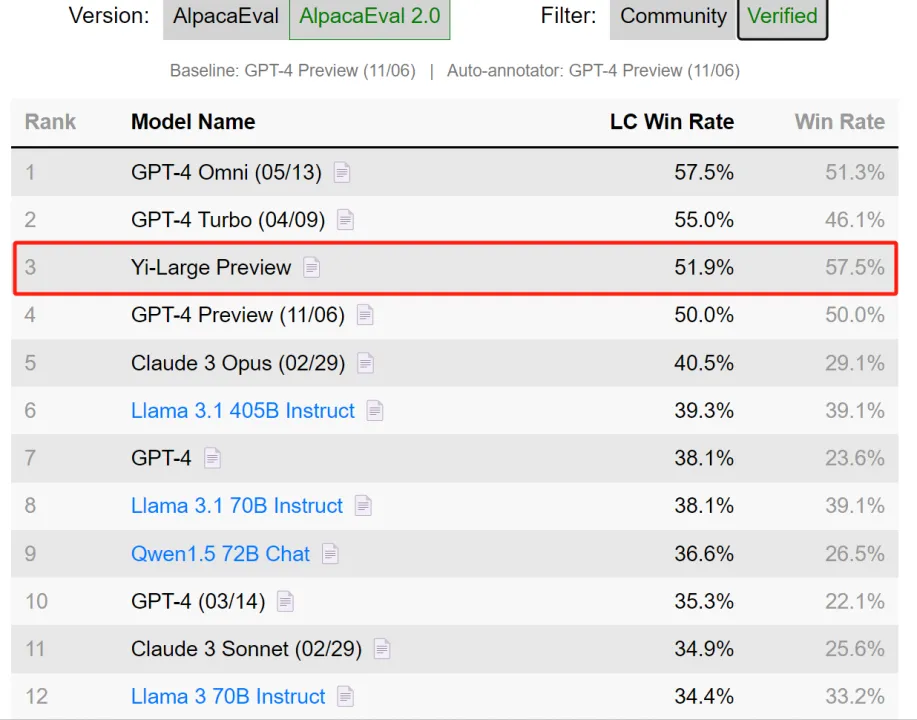Switch filter to Community models
The width and height of the screenshot is (917, 720).
click(673, 17)
